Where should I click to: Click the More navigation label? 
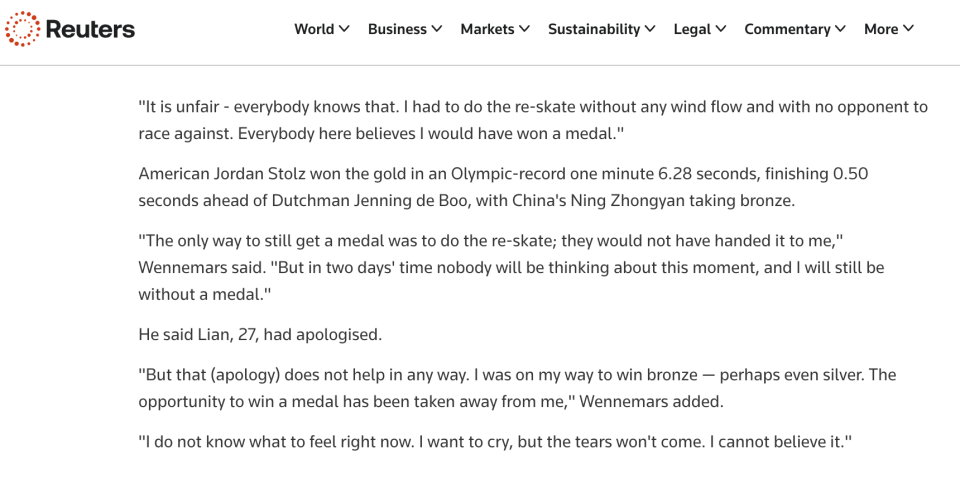tap(881, 29)
